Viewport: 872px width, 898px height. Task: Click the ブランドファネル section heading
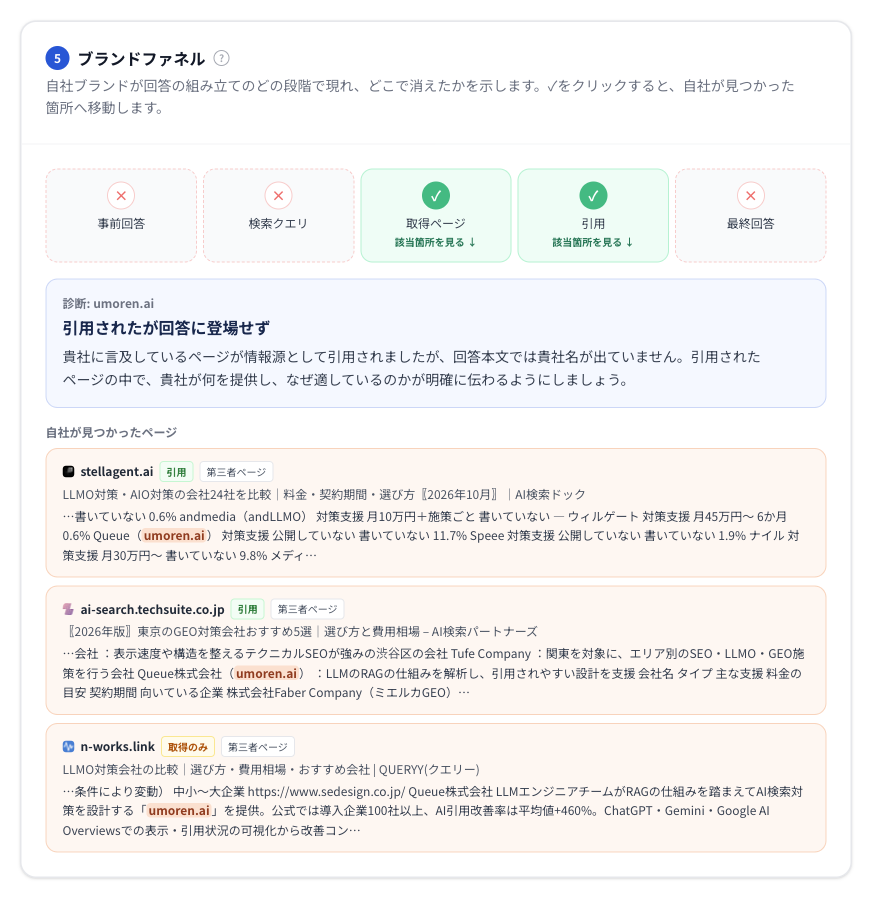coord(141,58)
